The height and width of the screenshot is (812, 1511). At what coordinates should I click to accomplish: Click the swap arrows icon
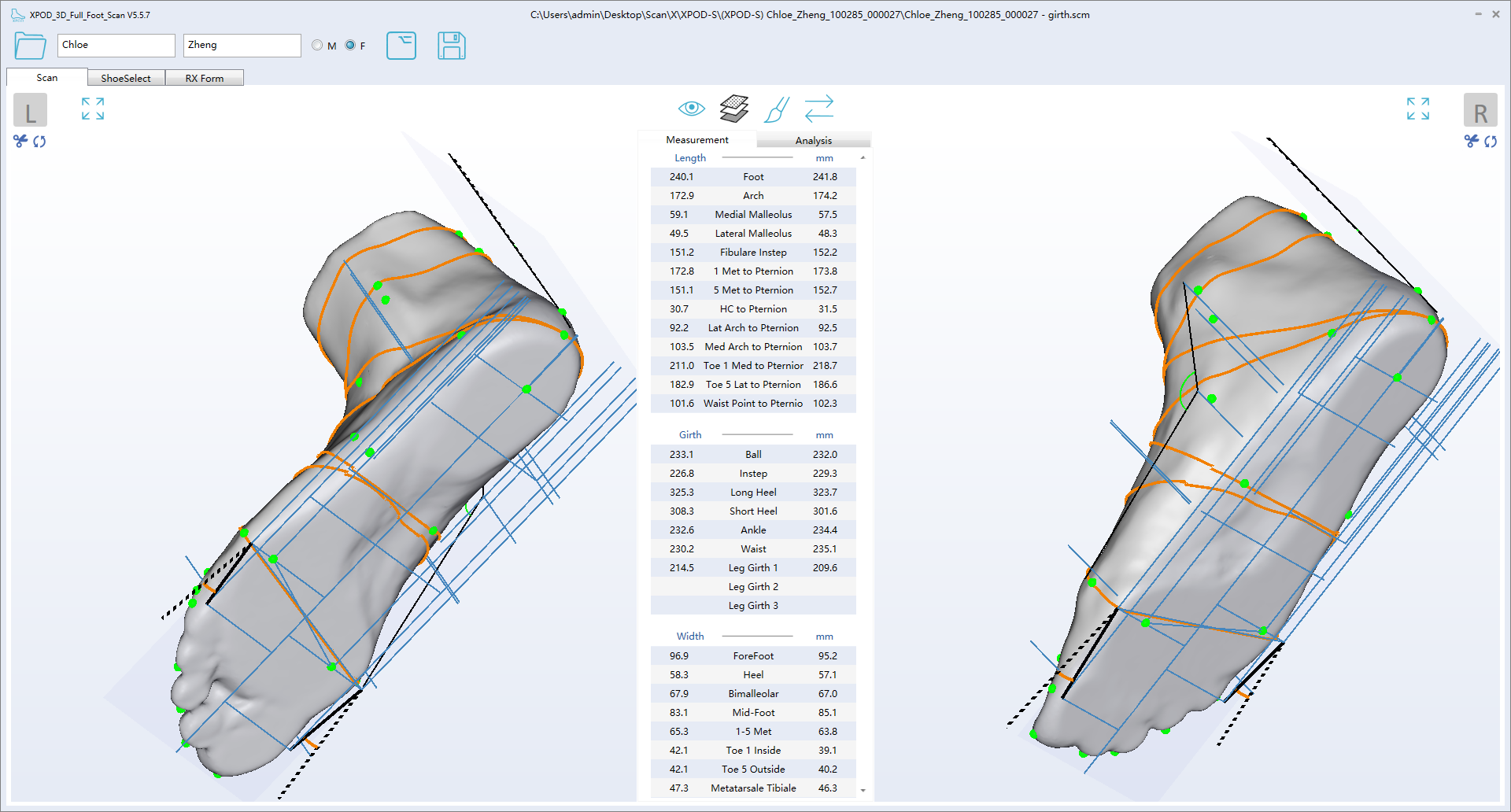[819, 109]
